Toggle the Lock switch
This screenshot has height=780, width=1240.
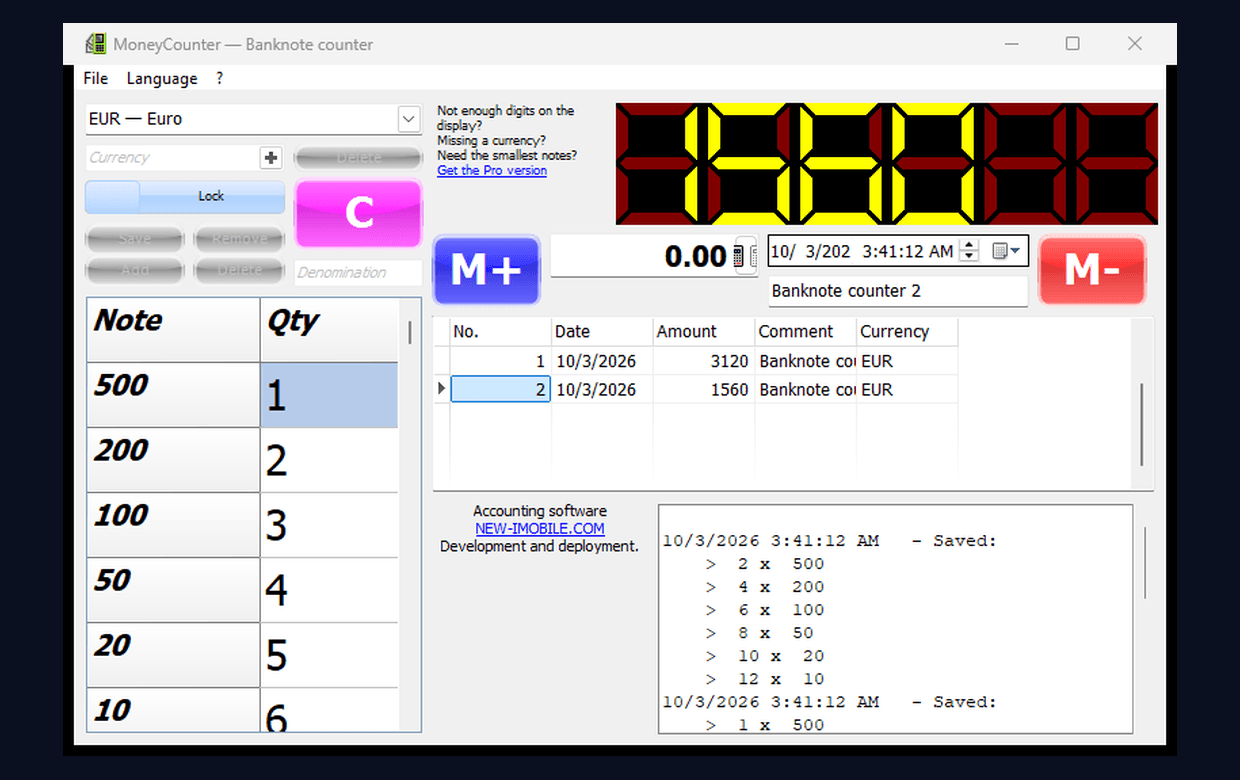coord(185,196)
